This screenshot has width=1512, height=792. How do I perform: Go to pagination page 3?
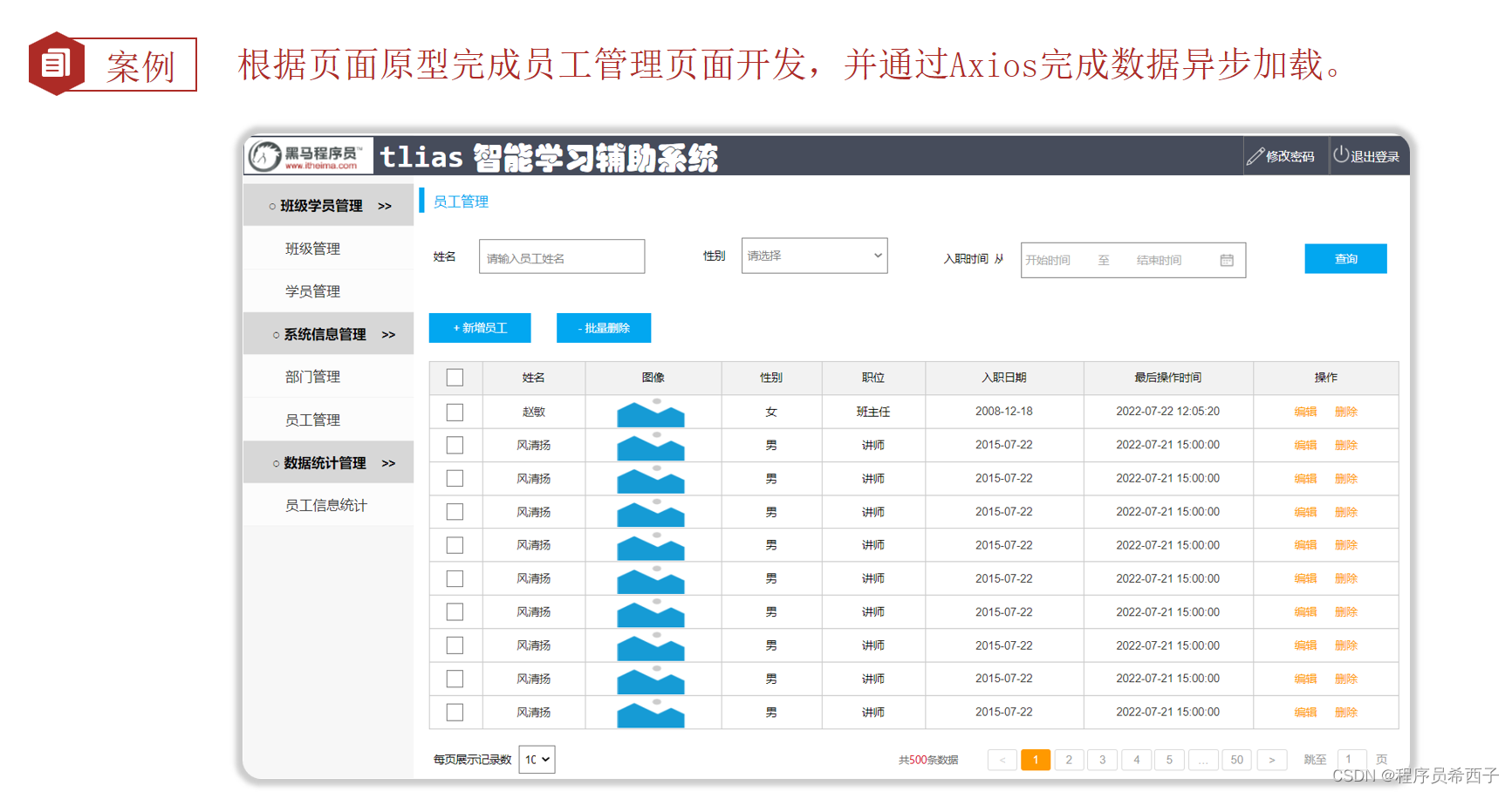1102,760
